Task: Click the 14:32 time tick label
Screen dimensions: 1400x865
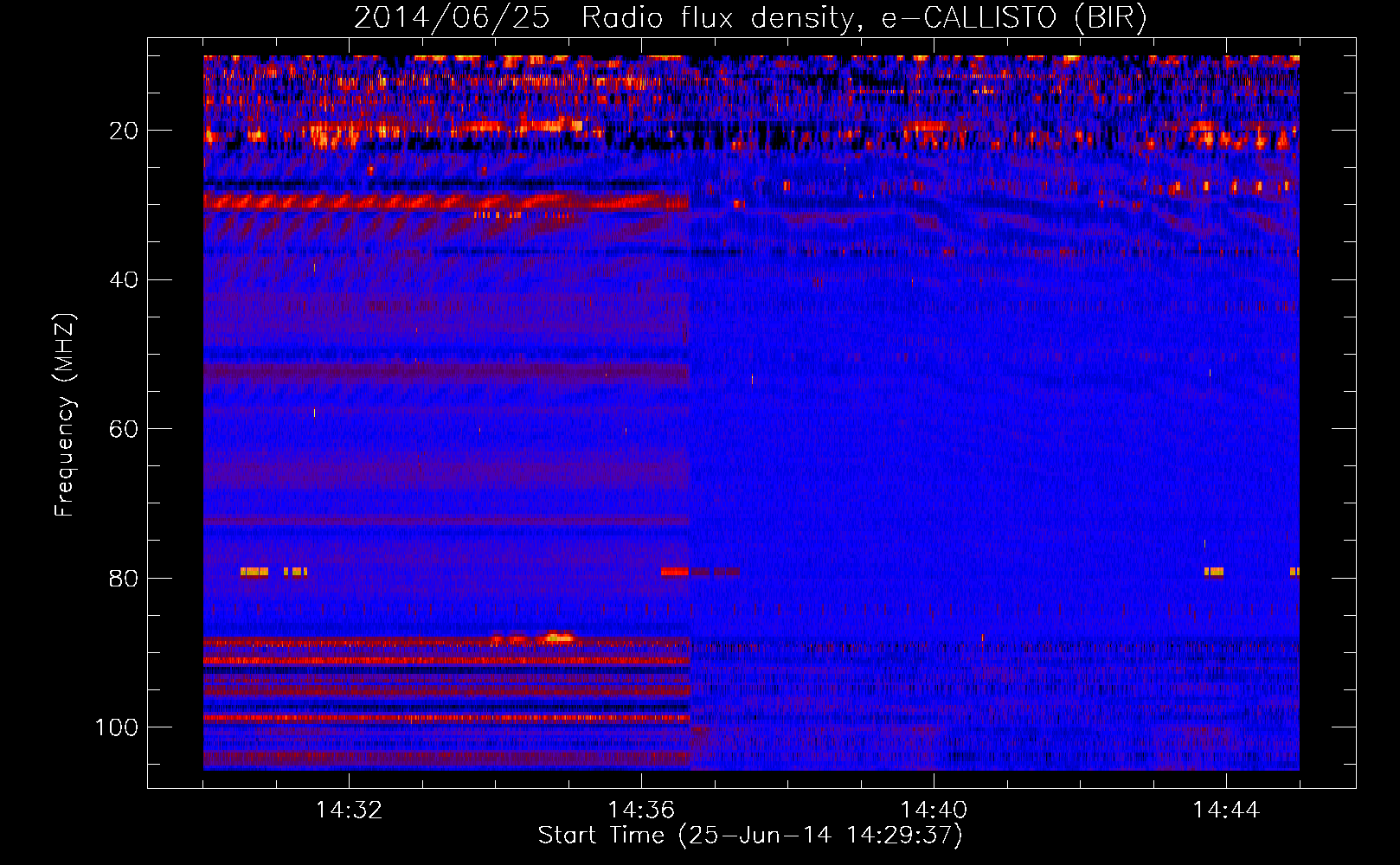Action: pos(349,810)
